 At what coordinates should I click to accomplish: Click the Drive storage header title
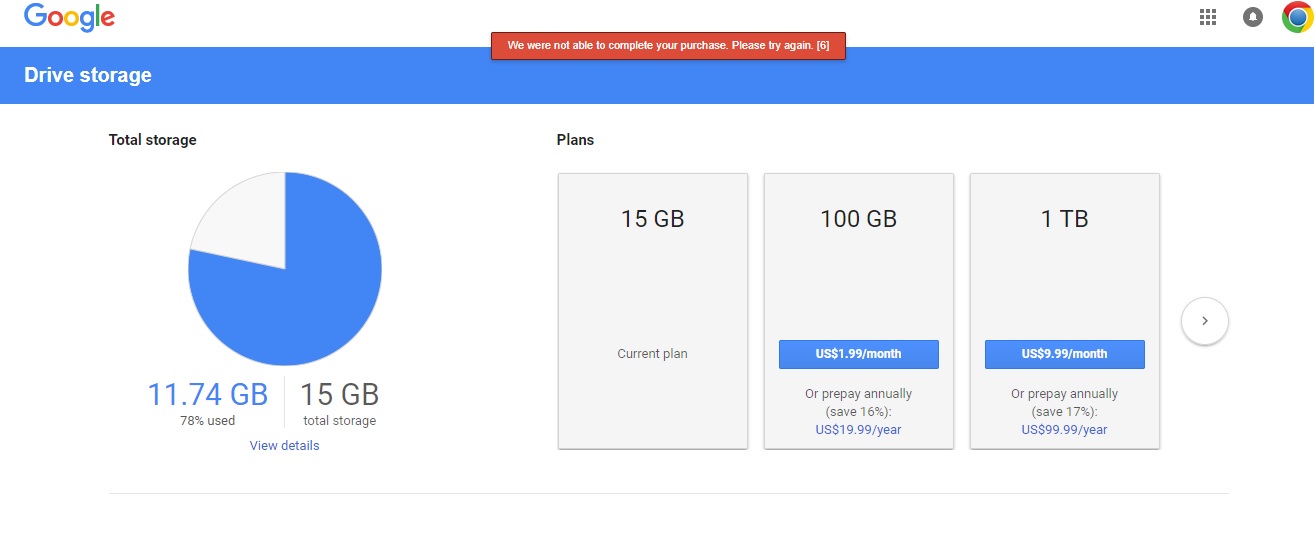coord(88,75)
